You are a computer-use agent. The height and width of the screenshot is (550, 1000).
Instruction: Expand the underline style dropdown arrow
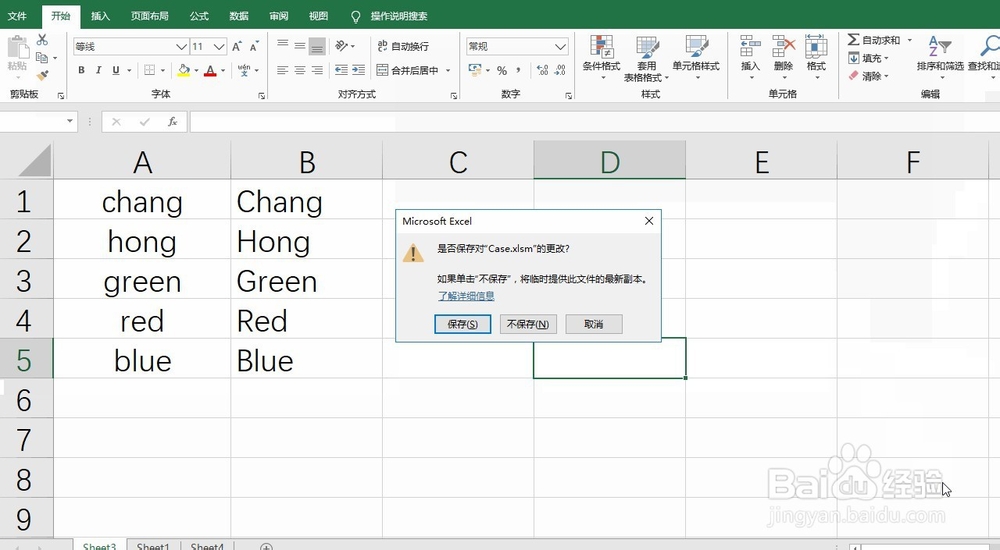click(x=129, y=71)
